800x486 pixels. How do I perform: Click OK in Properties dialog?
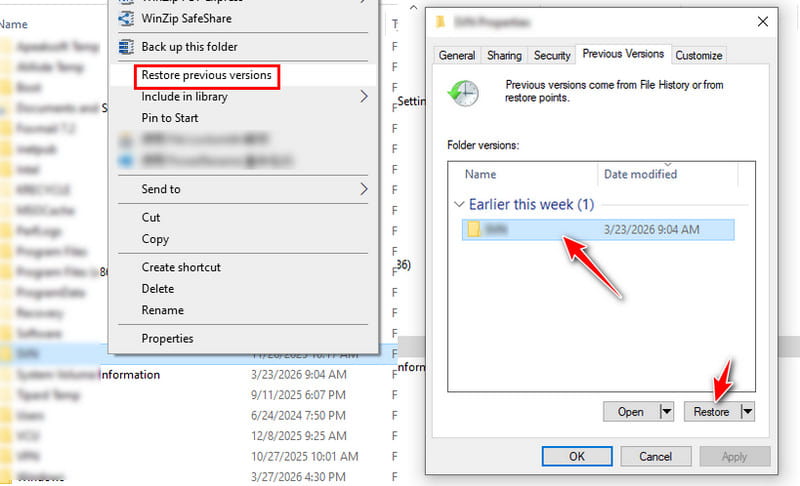pyautogui.click(x=577, y=456)
